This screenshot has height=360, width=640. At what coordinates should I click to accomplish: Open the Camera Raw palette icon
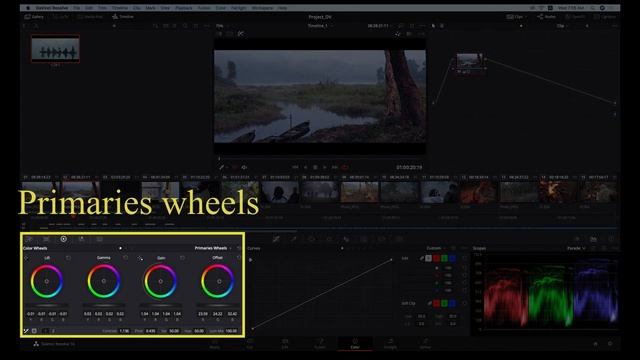click(x=29, y=239)
